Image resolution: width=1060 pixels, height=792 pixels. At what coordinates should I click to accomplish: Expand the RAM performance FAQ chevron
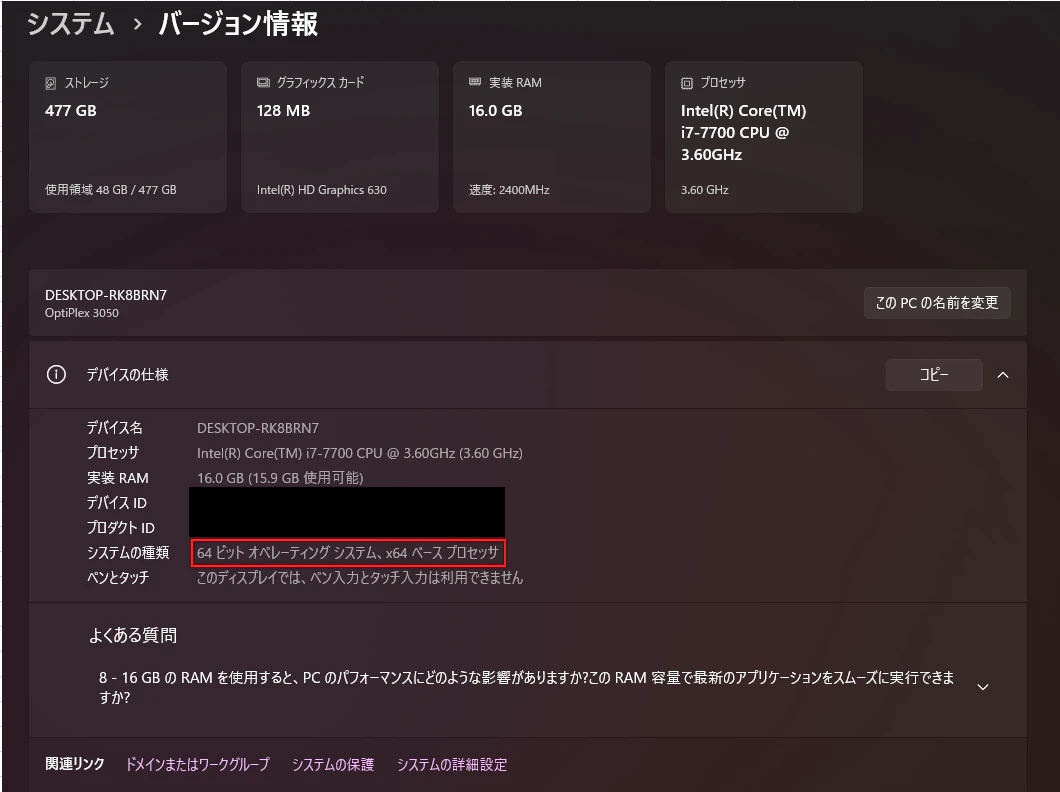pos(984,687)
